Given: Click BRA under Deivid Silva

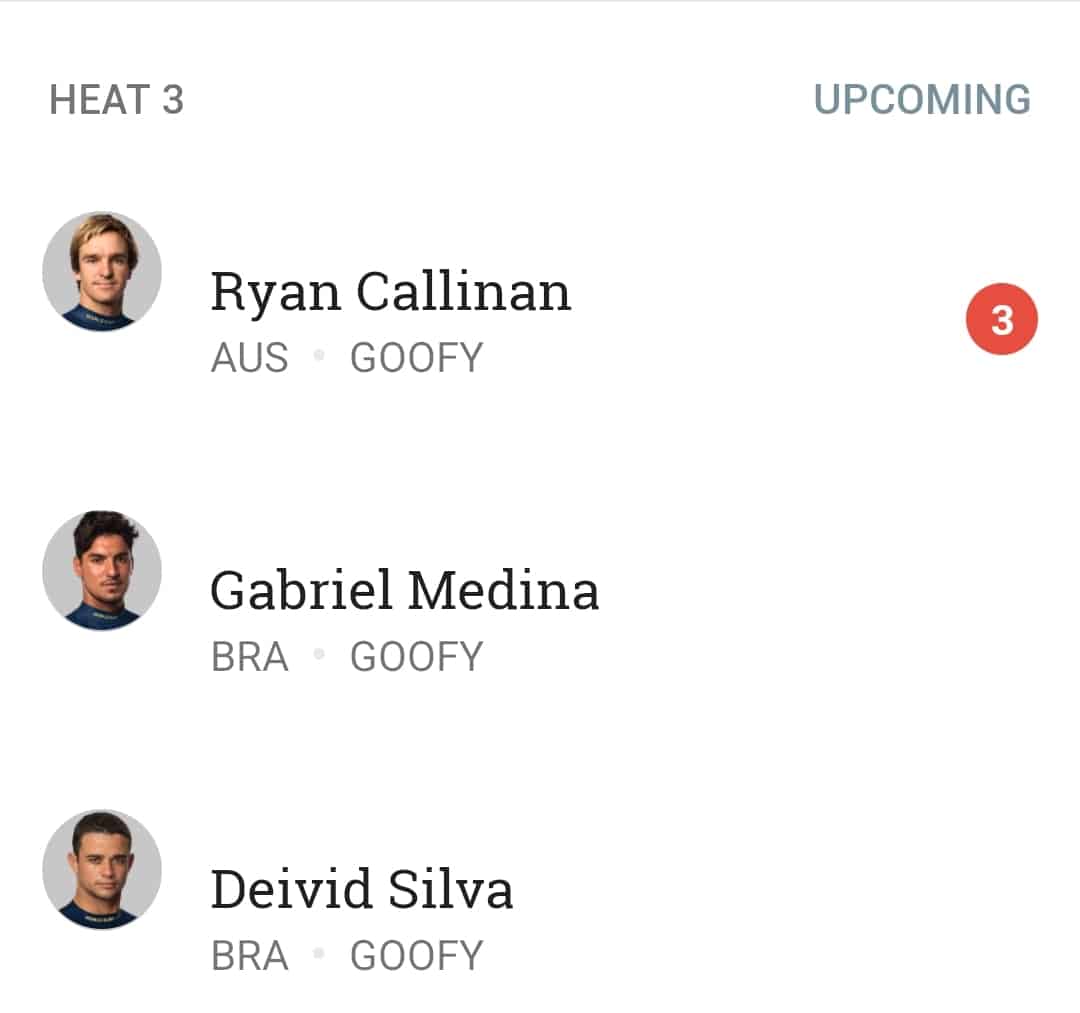Looking at the screenshot, I should (x=249, y=956).
